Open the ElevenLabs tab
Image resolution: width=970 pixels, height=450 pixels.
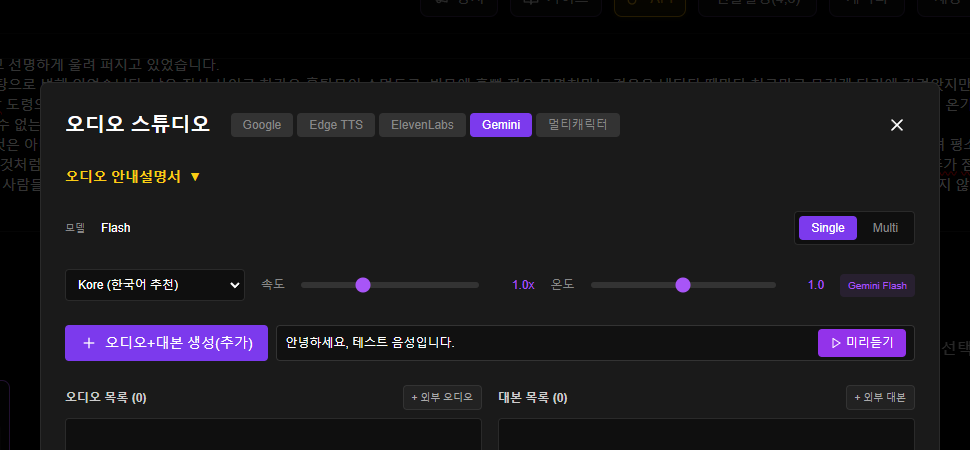[422, 125]
